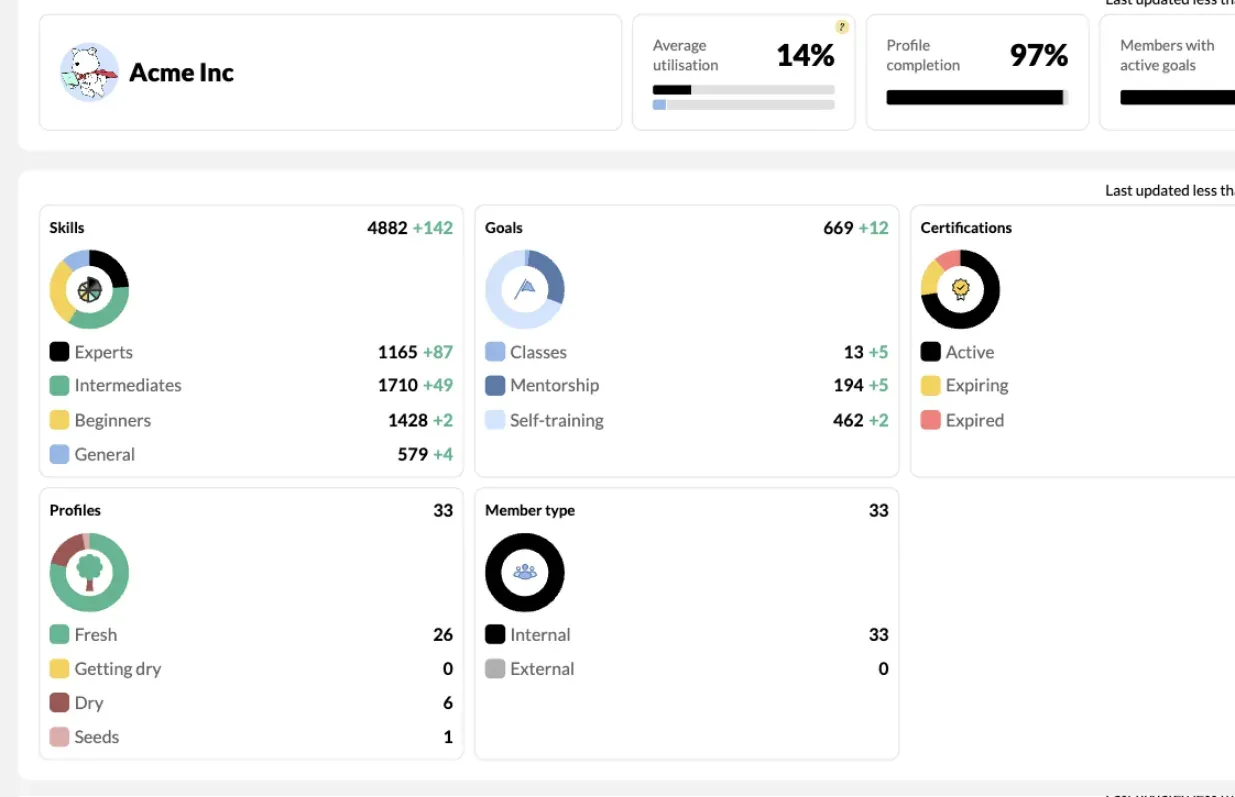Viewport: 1235px width, 797px height.
Task: Select the Mentorship legend swatch
Action: click(495, 385)
